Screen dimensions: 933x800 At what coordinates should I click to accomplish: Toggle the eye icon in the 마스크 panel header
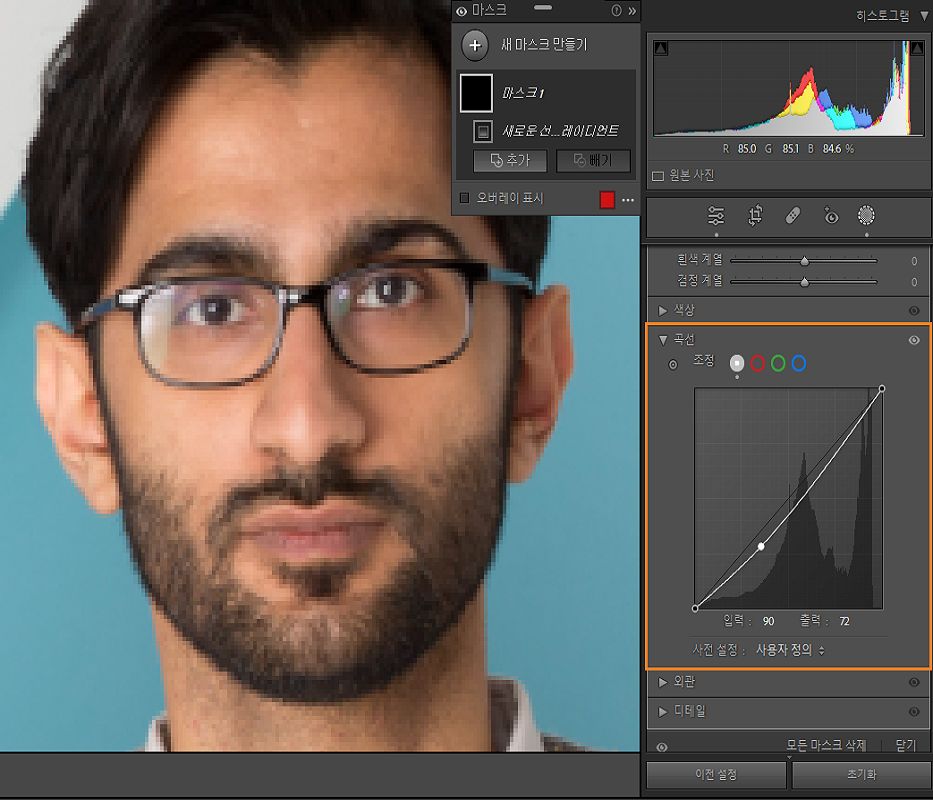[461, 11]
